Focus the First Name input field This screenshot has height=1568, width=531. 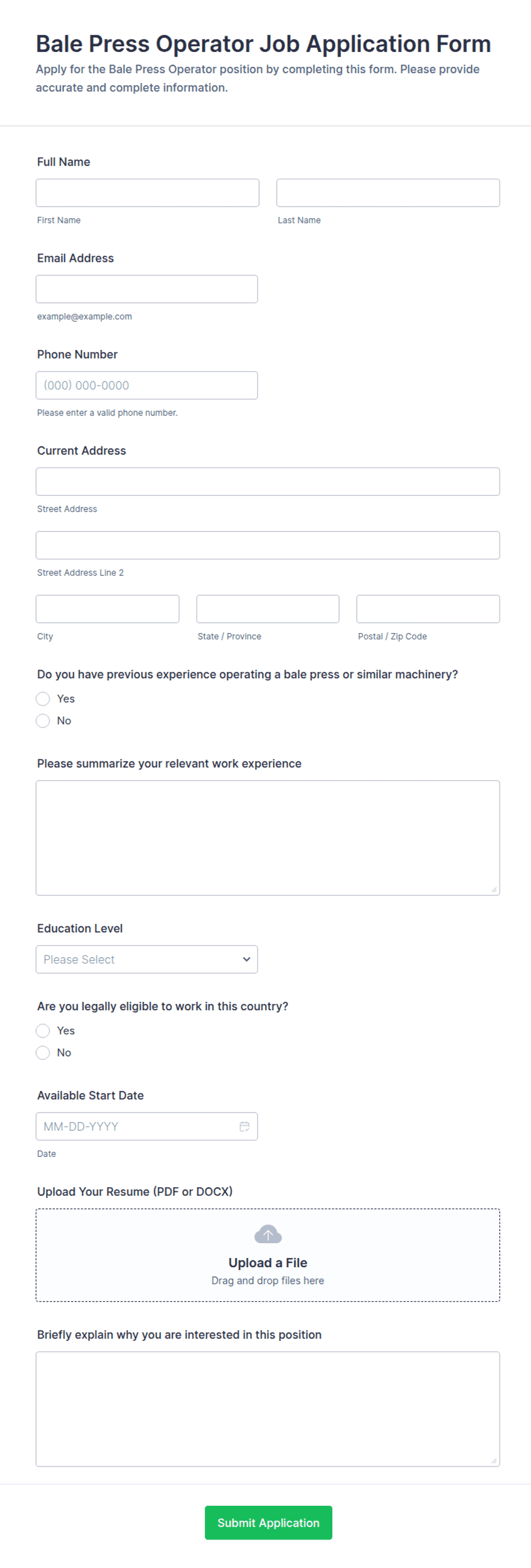tap(147, 192)
